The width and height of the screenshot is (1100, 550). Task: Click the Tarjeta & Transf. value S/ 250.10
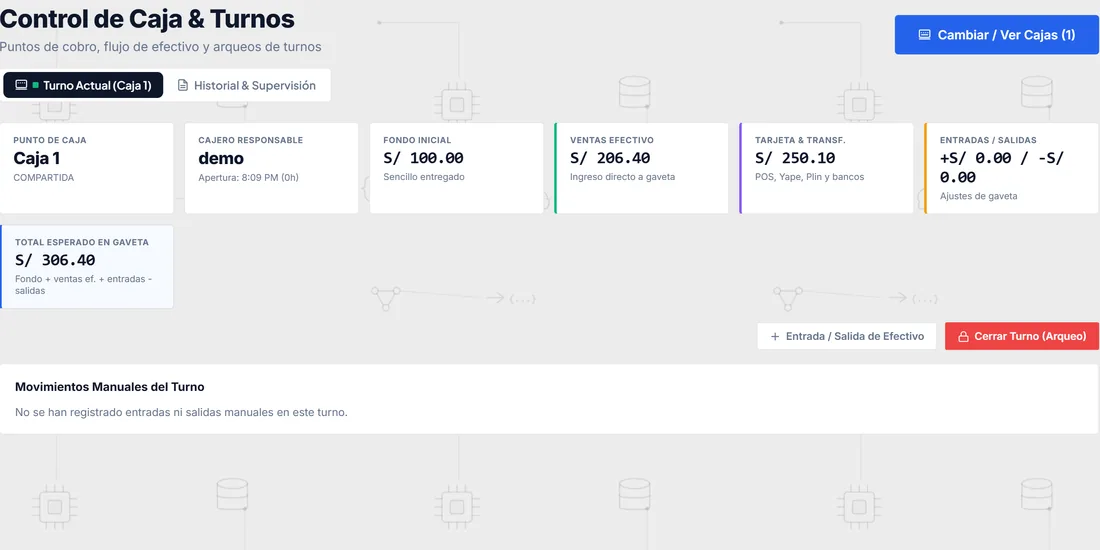[x=795, y=159]
